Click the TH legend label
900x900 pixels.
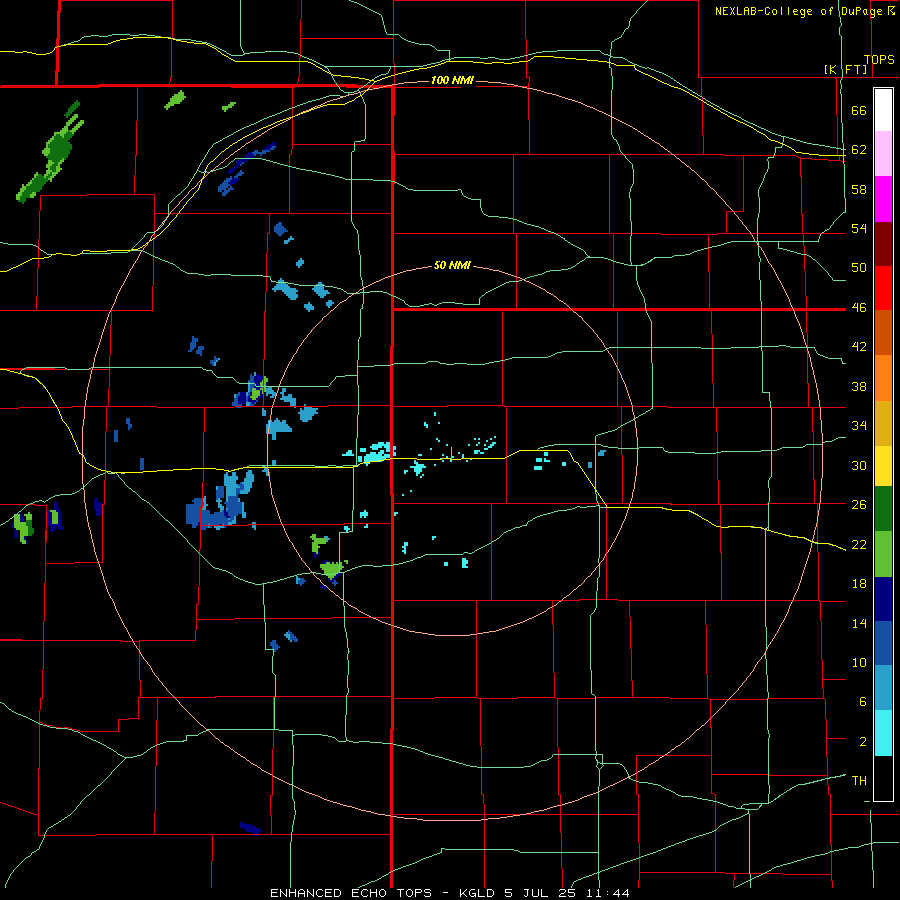point(859,781)
